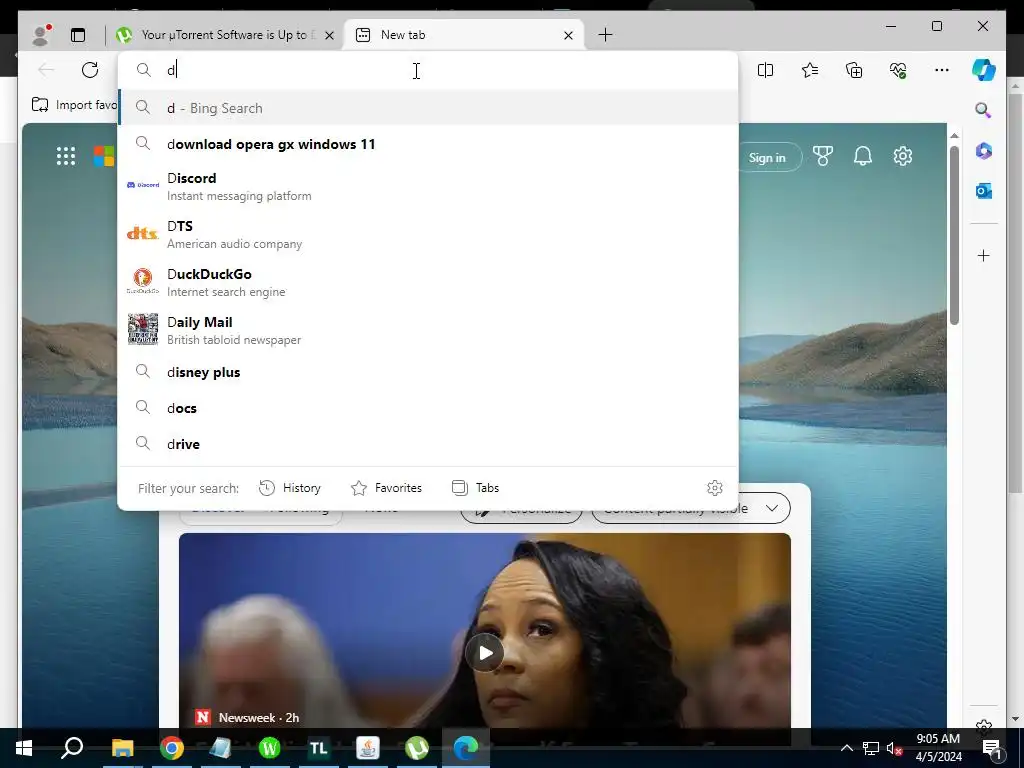Click the page vertical scrollbar thumb
The height and width of the screenshot is (768, 1024).
954,235
